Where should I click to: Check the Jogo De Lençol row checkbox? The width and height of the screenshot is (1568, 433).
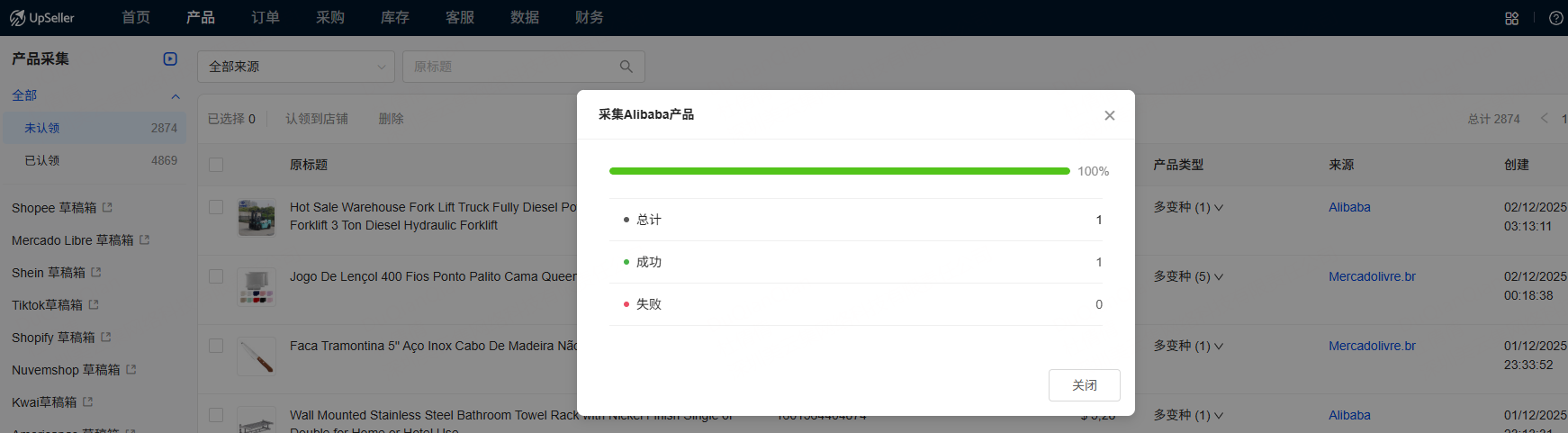[x=216, y=276]
